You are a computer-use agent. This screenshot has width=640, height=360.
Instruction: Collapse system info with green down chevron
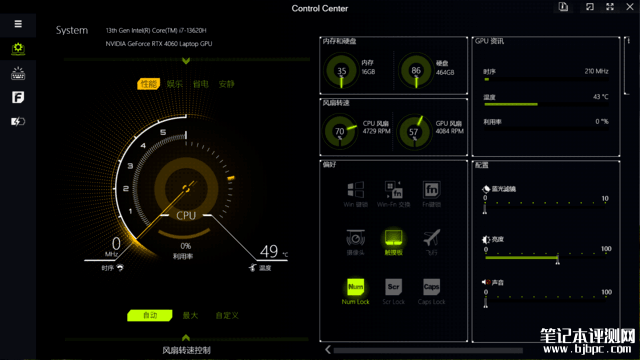pos(186,61)
